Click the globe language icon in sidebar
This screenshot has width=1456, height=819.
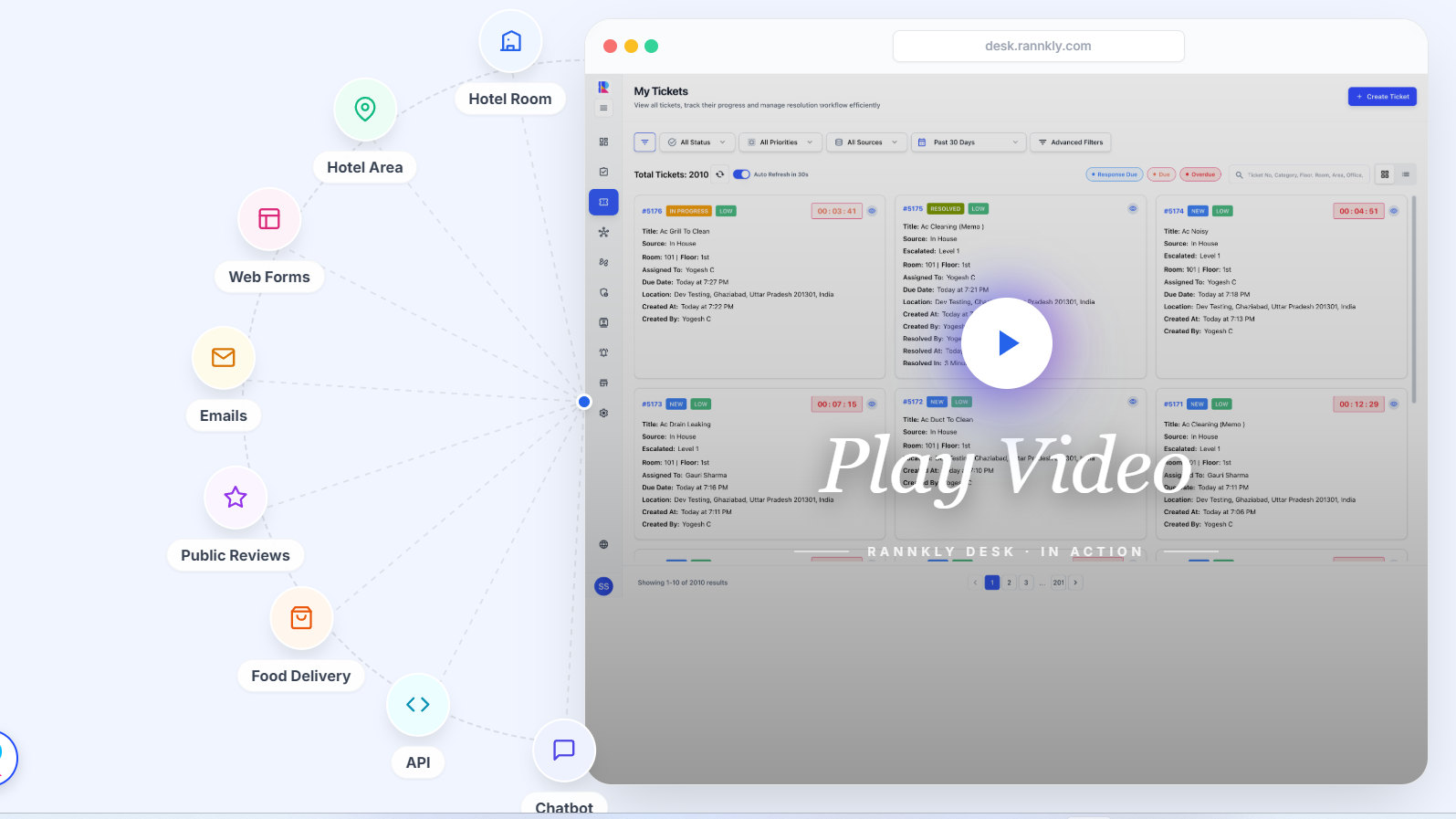[x=603, y=544]
